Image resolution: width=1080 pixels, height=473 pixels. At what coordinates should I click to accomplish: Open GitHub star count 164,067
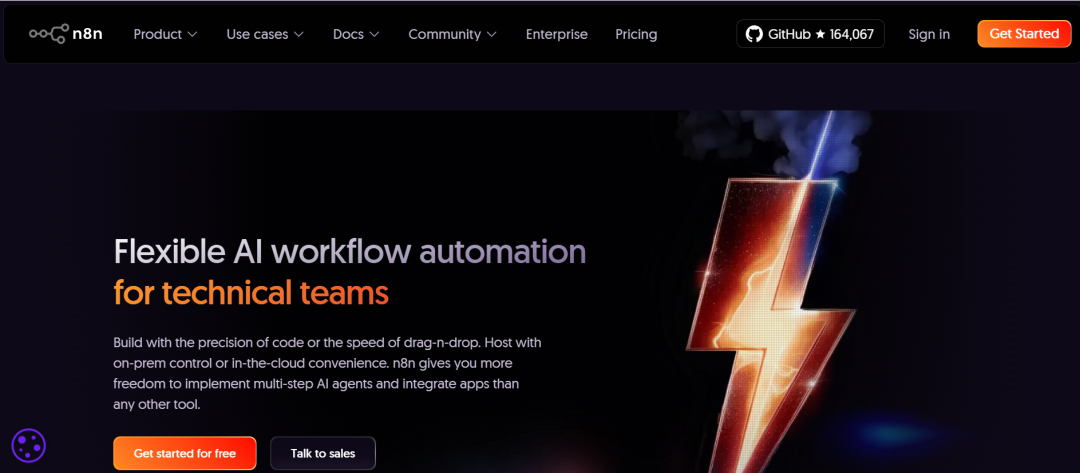(x=810, y=34)
